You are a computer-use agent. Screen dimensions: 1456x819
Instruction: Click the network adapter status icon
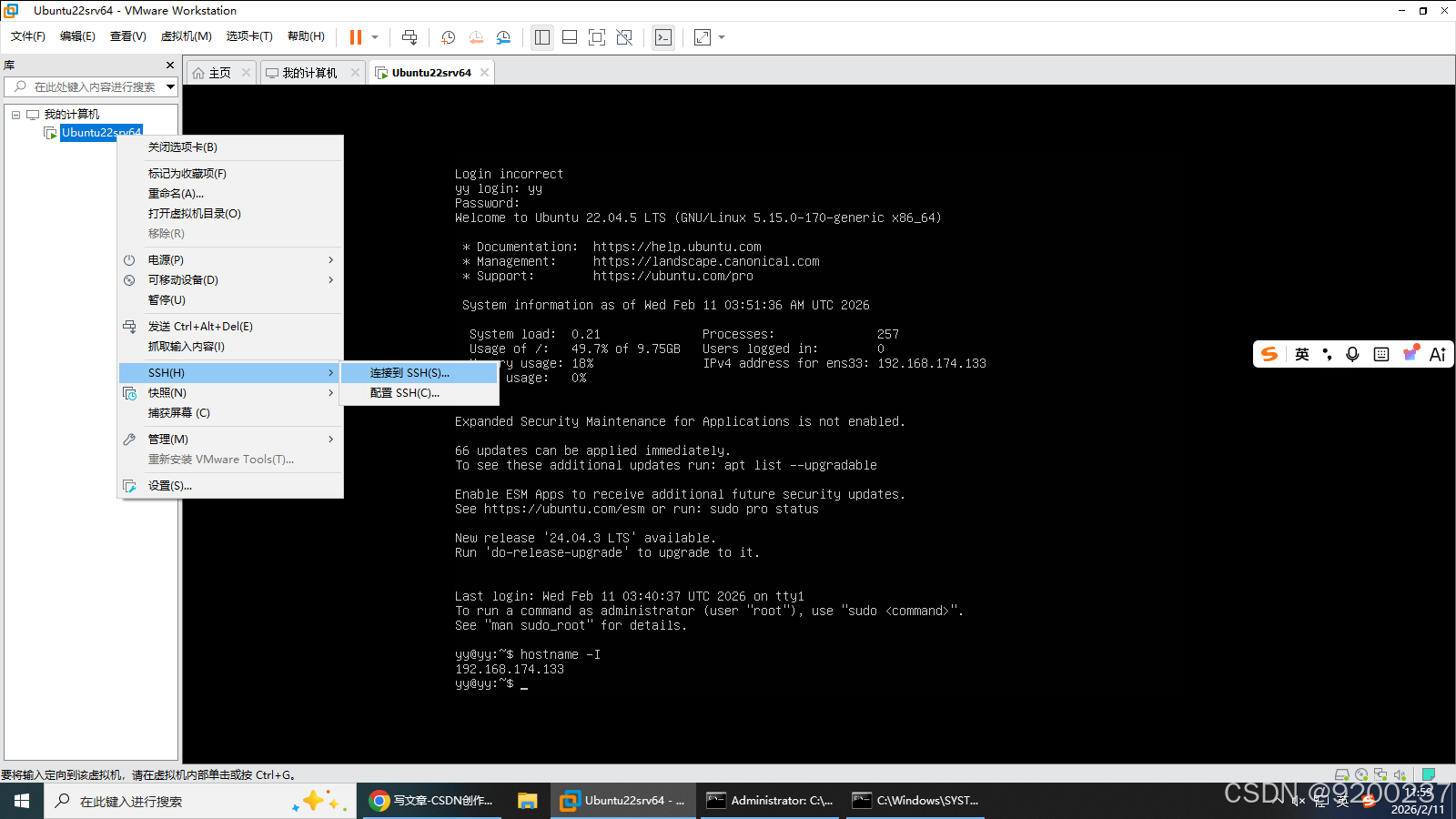(x=1380, y=774)
